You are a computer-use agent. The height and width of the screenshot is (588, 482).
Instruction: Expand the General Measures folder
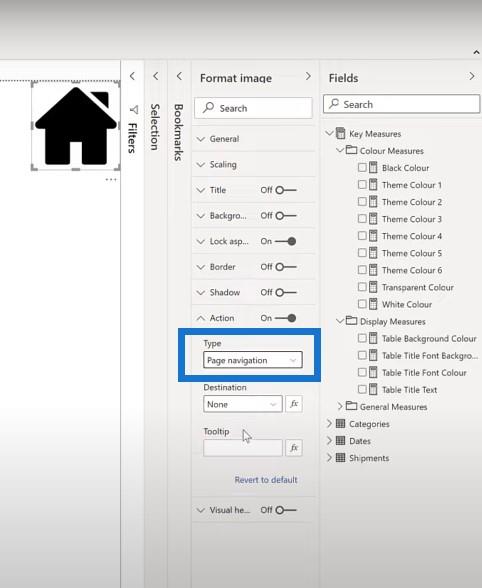(339, 406)
